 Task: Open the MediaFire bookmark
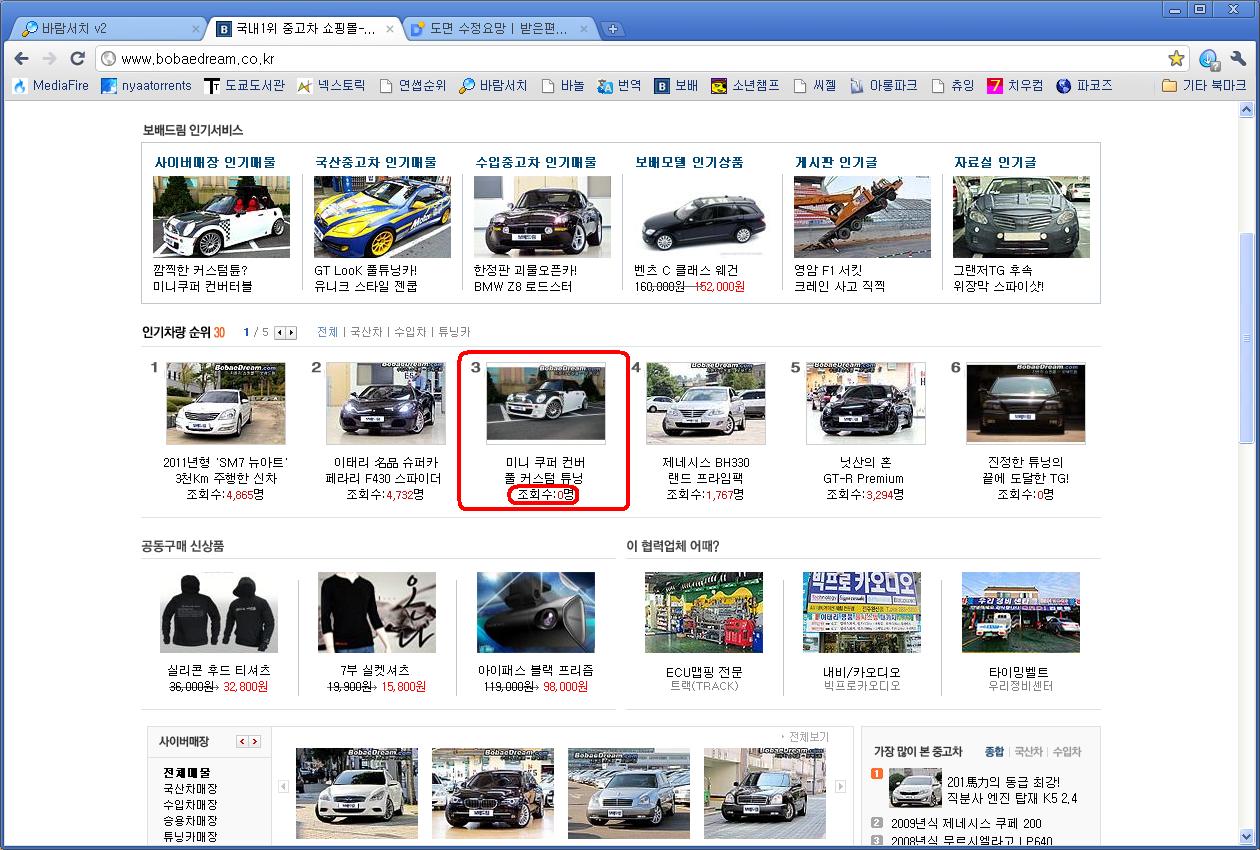click(50, 86)
